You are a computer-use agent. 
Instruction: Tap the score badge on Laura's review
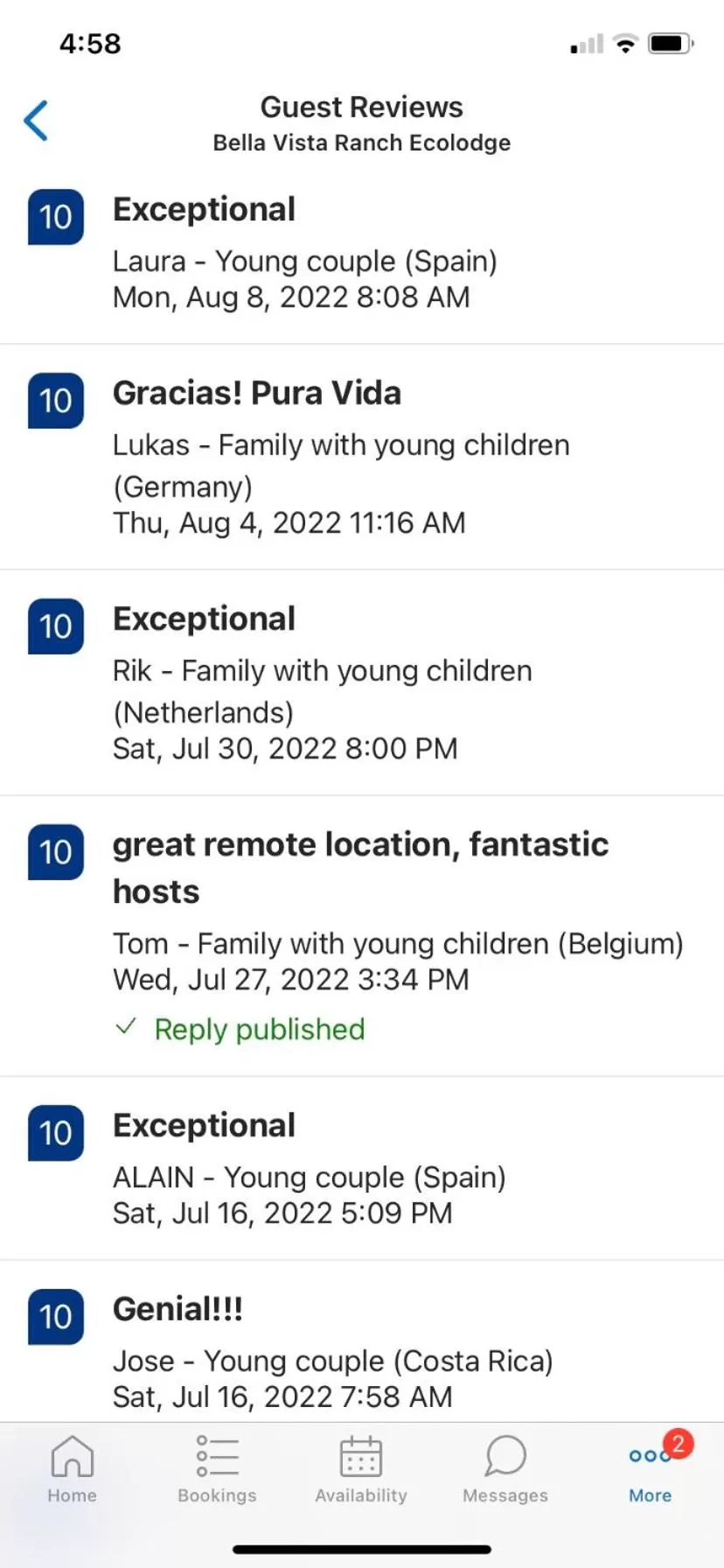coord(56,217)
